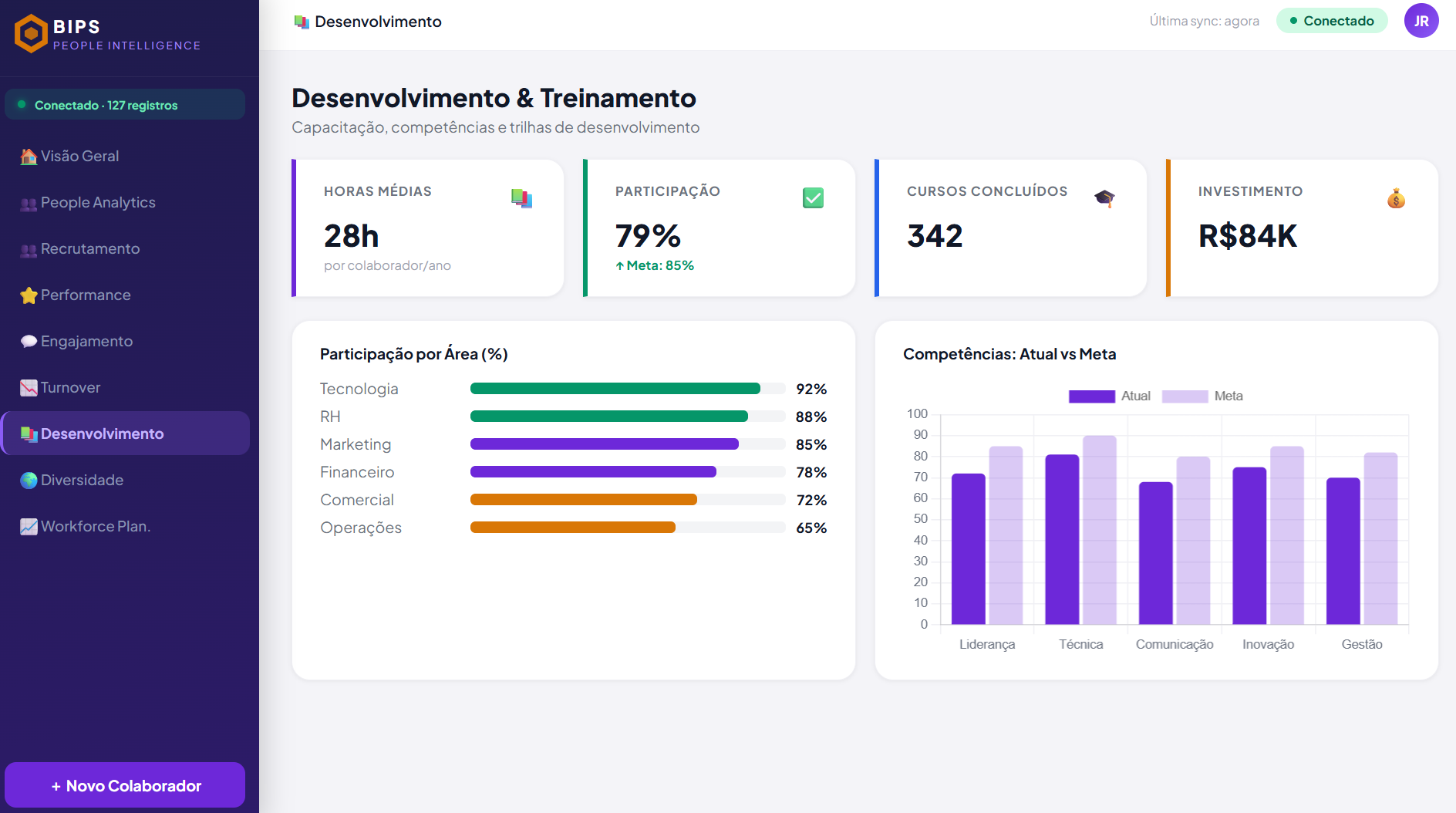Image resolution: width=1456 pixels, height=813 pixels.
Task: Select Performance in the sidebar
Action: 125,295
